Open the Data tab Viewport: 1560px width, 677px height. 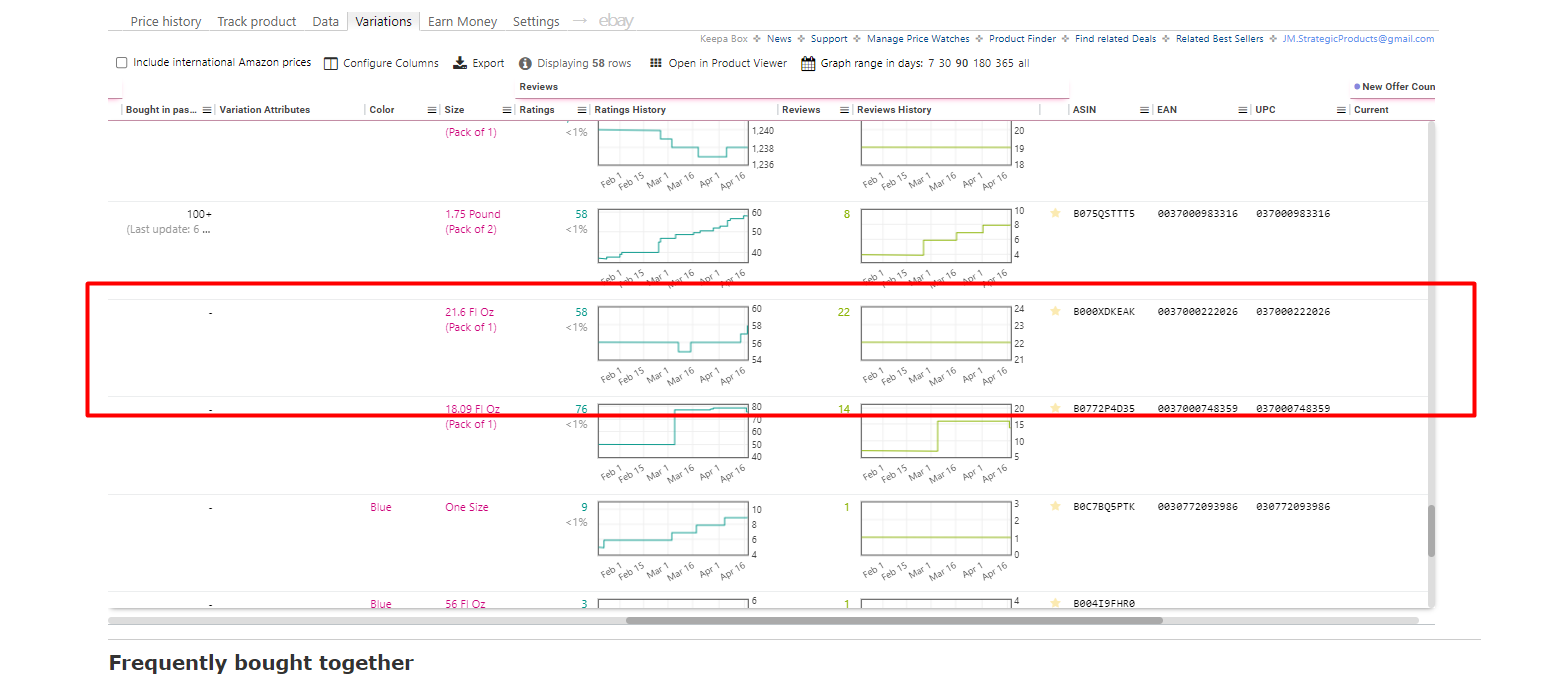(x=325, y=21)
